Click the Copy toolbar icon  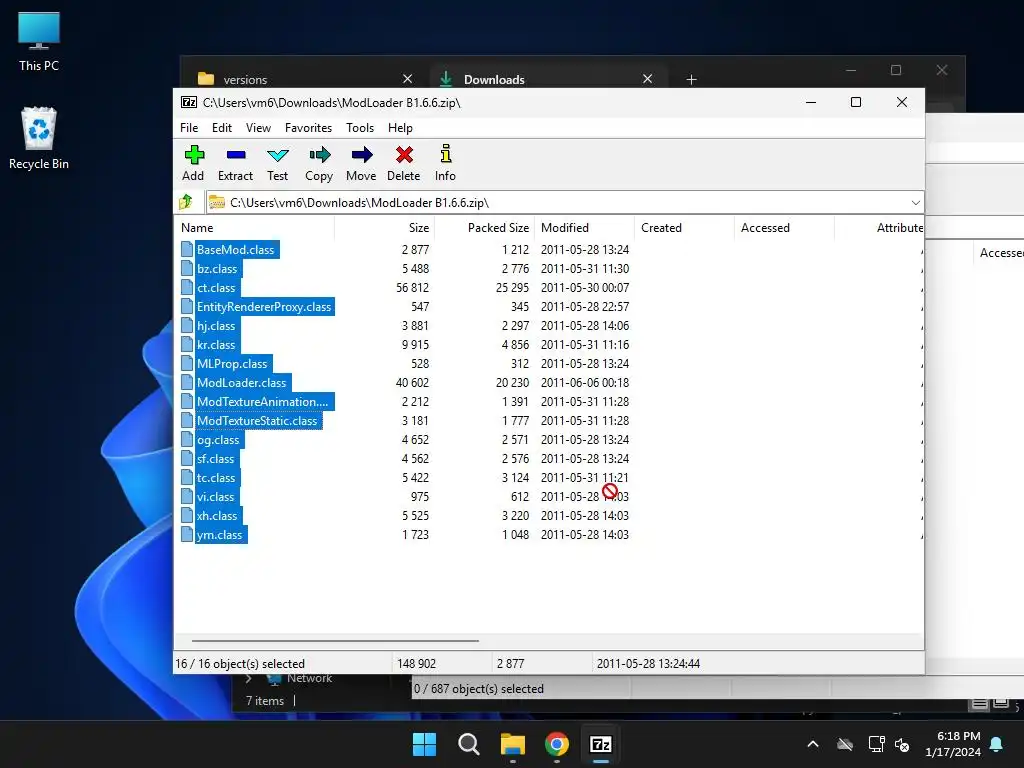(319, 155)
